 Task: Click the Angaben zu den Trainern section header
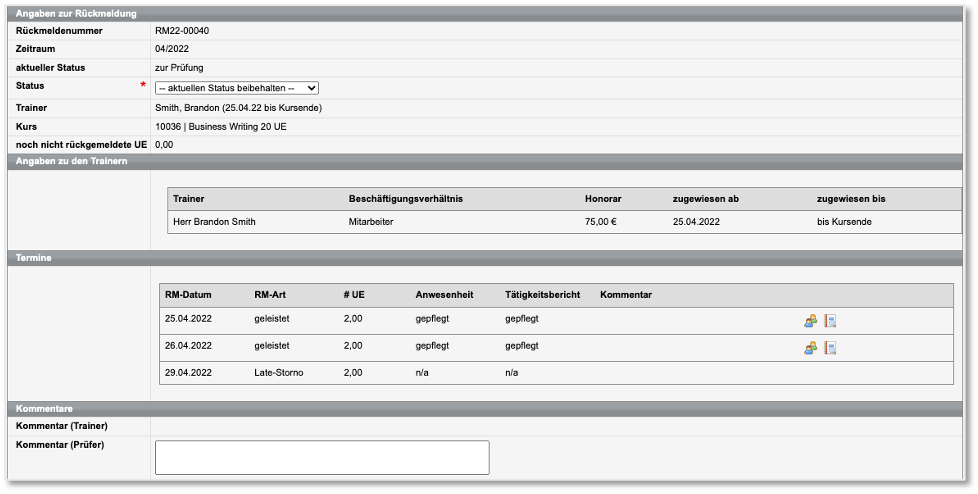pos(486,162)
